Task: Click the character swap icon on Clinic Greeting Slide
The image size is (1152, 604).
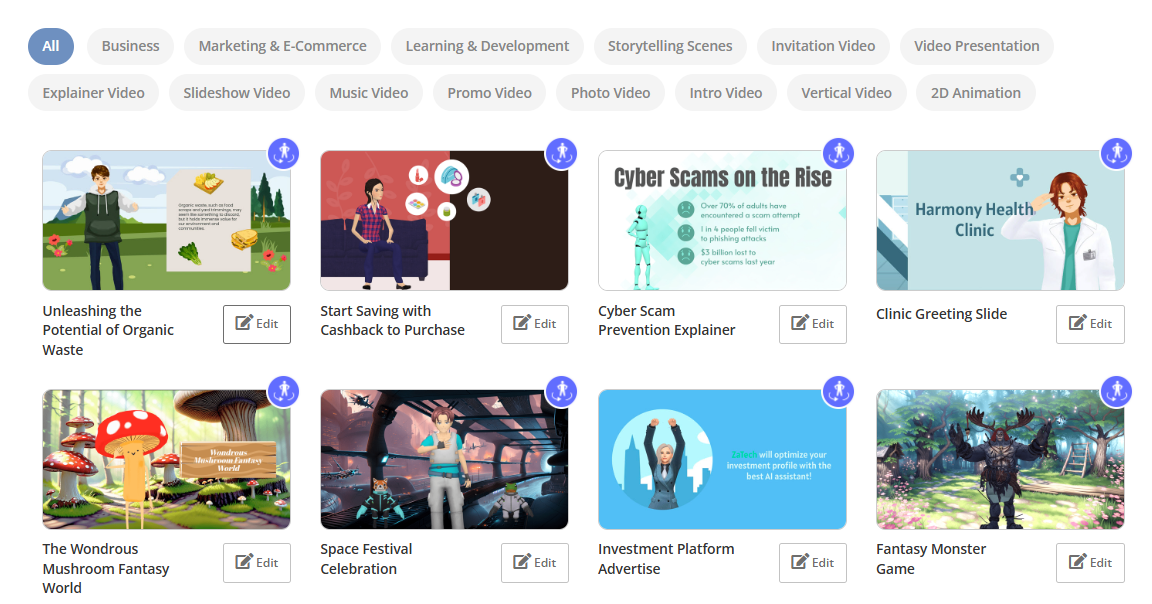Action: click(x=1116, y=153)
